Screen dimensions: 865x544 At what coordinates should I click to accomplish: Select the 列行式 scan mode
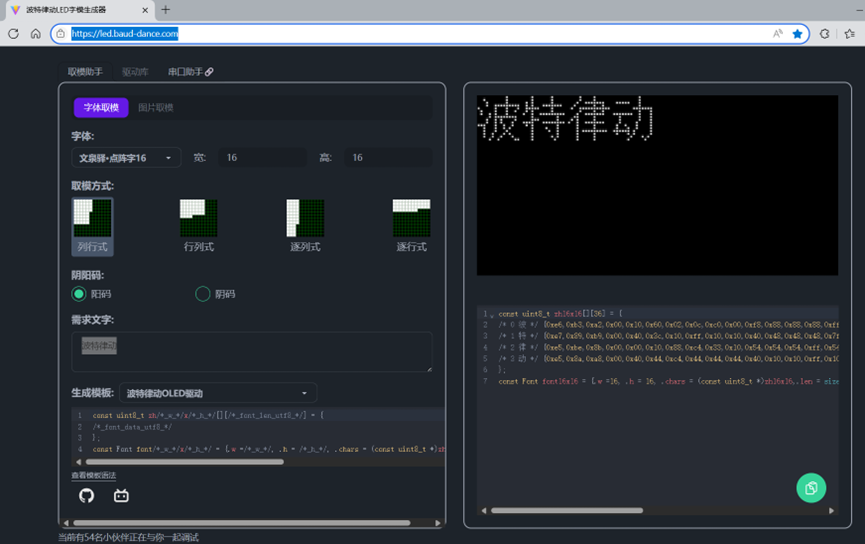tap(93, 226)
